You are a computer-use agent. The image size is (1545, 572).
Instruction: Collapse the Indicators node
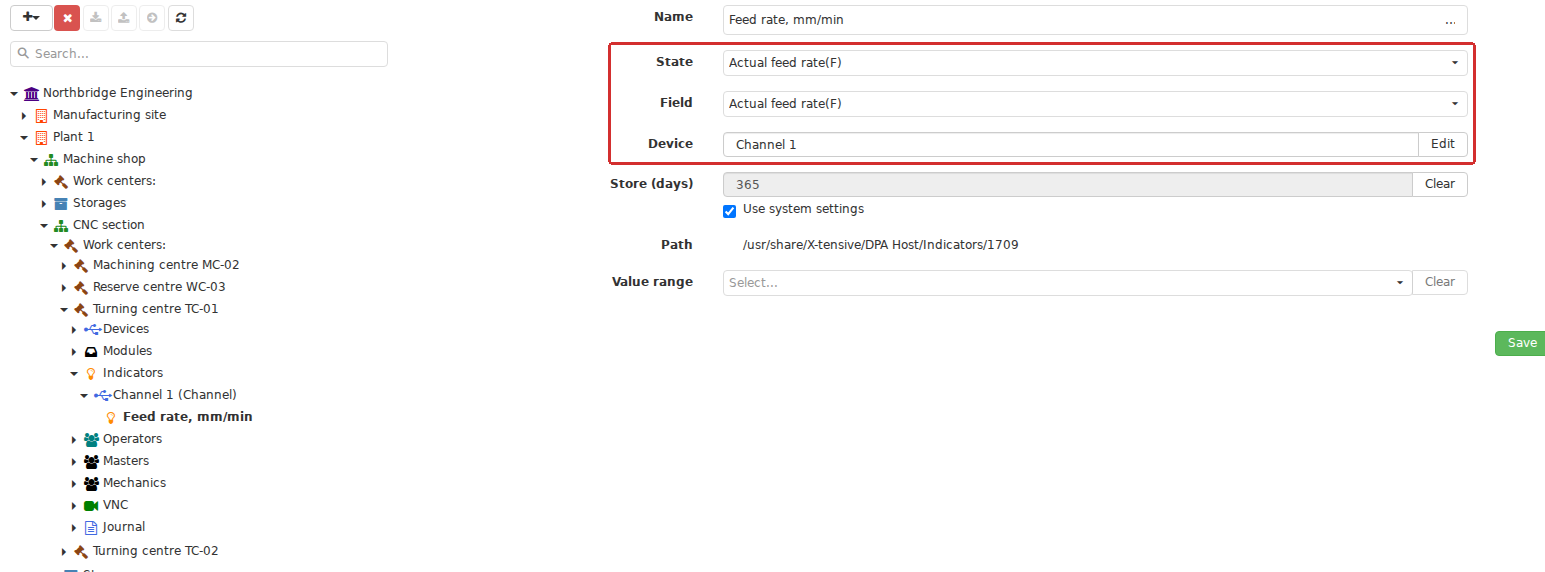74,373
